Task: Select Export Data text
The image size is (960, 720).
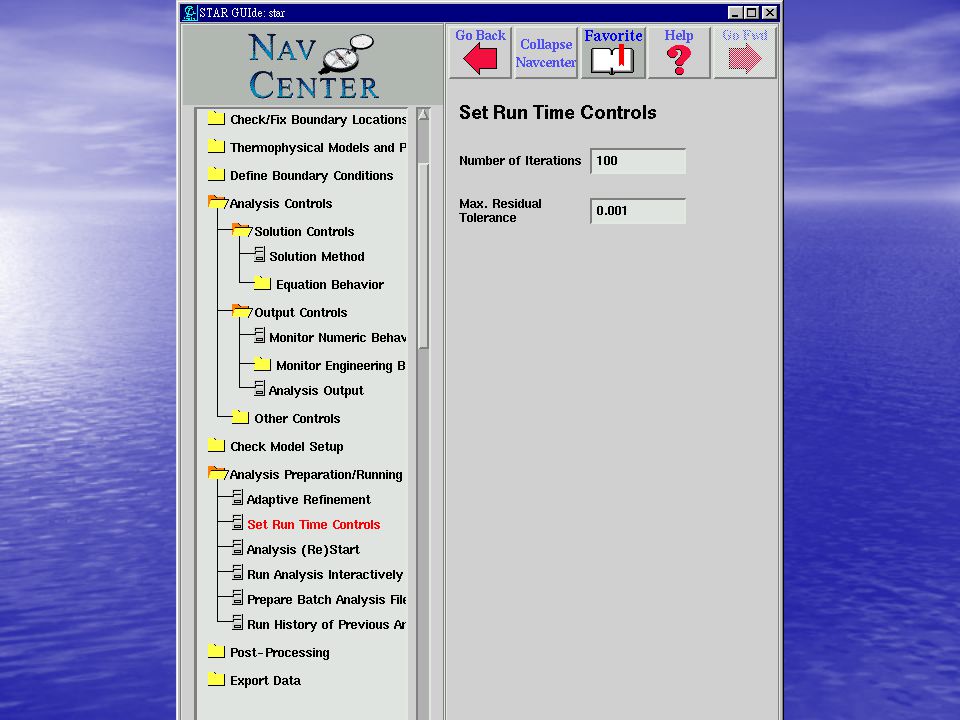Action: click(265, 681)
